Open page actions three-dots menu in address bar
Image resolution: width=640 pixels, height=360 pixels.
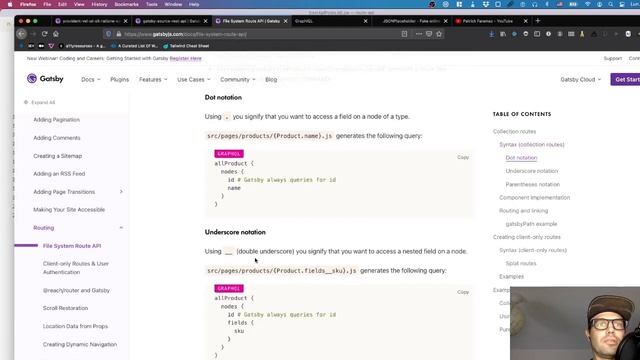[419, 34]
